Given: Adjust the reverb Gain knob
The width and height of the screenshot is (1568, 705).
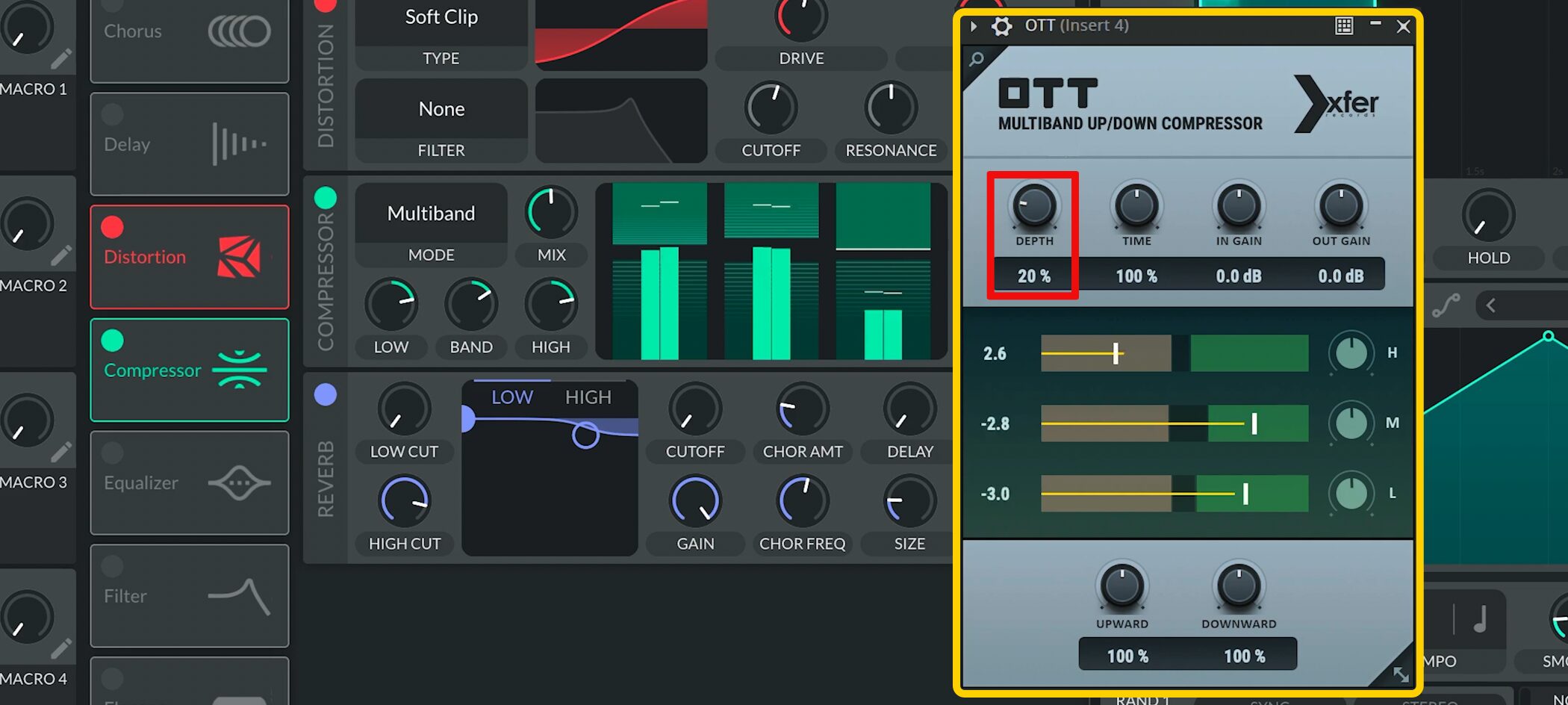Looking at the screenshot, I should pyautogui.click(x=695, y=502).
